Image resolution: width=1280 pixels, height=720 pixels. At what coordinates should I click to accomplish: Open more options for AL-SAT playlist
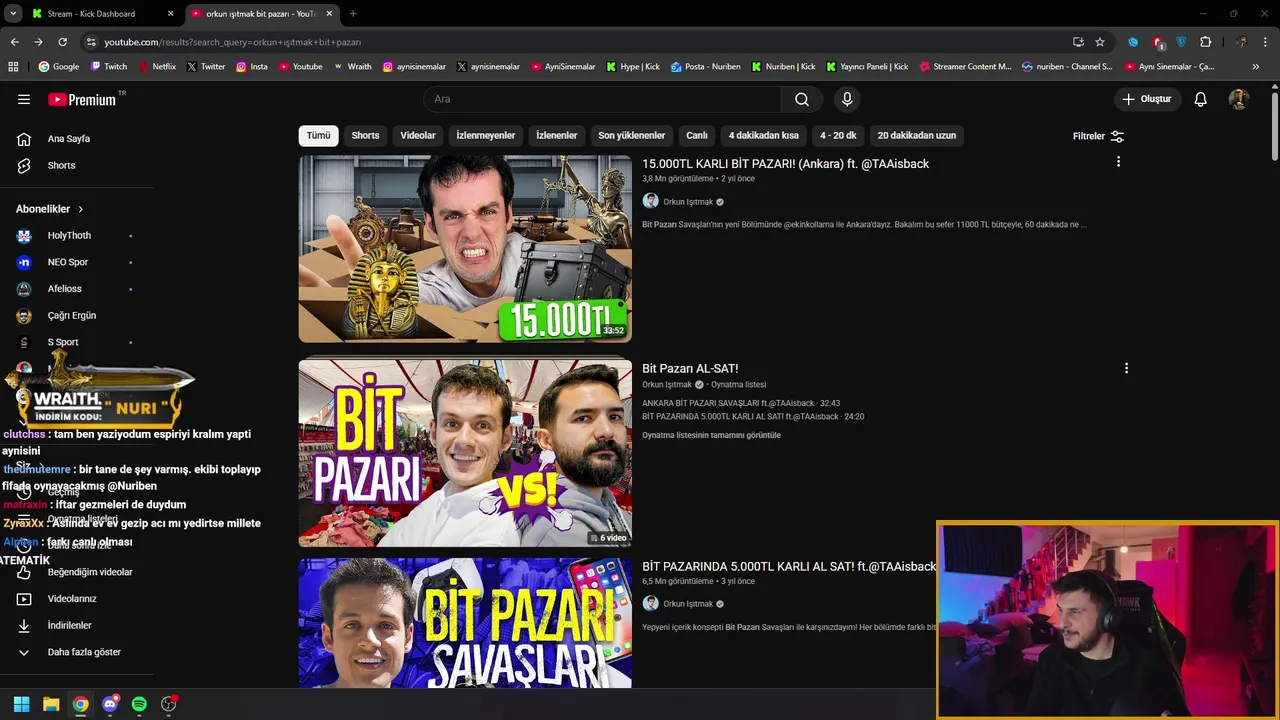pos(1126,368)
